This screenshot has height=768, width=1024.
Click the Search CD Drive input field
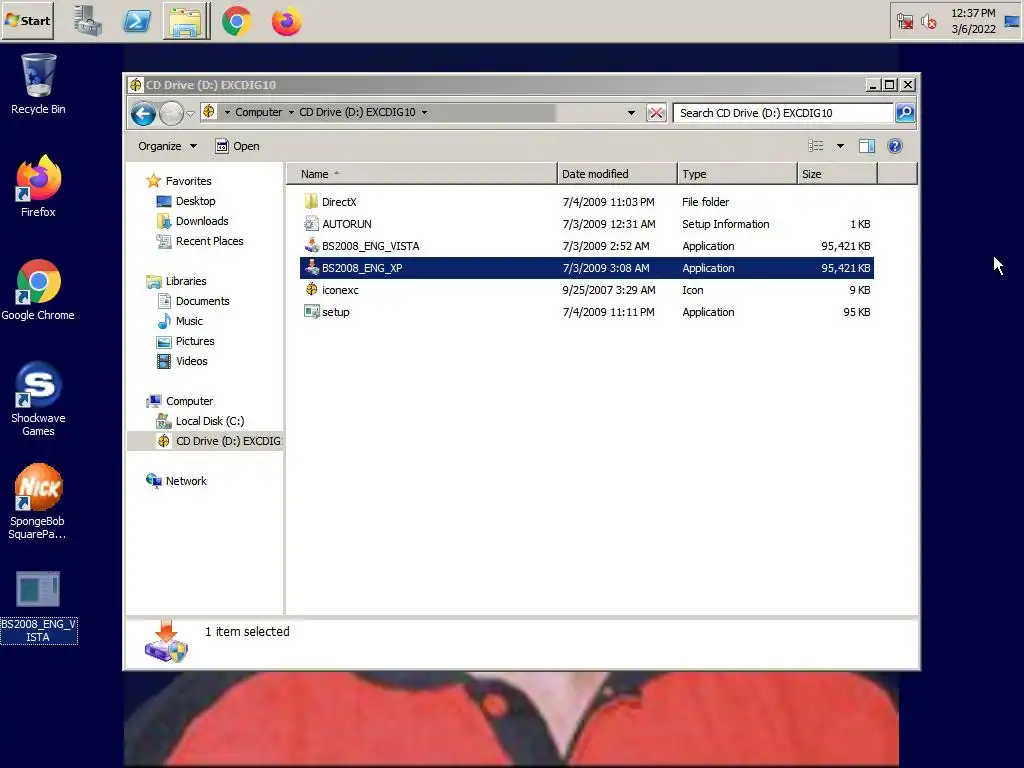(783, 113)
